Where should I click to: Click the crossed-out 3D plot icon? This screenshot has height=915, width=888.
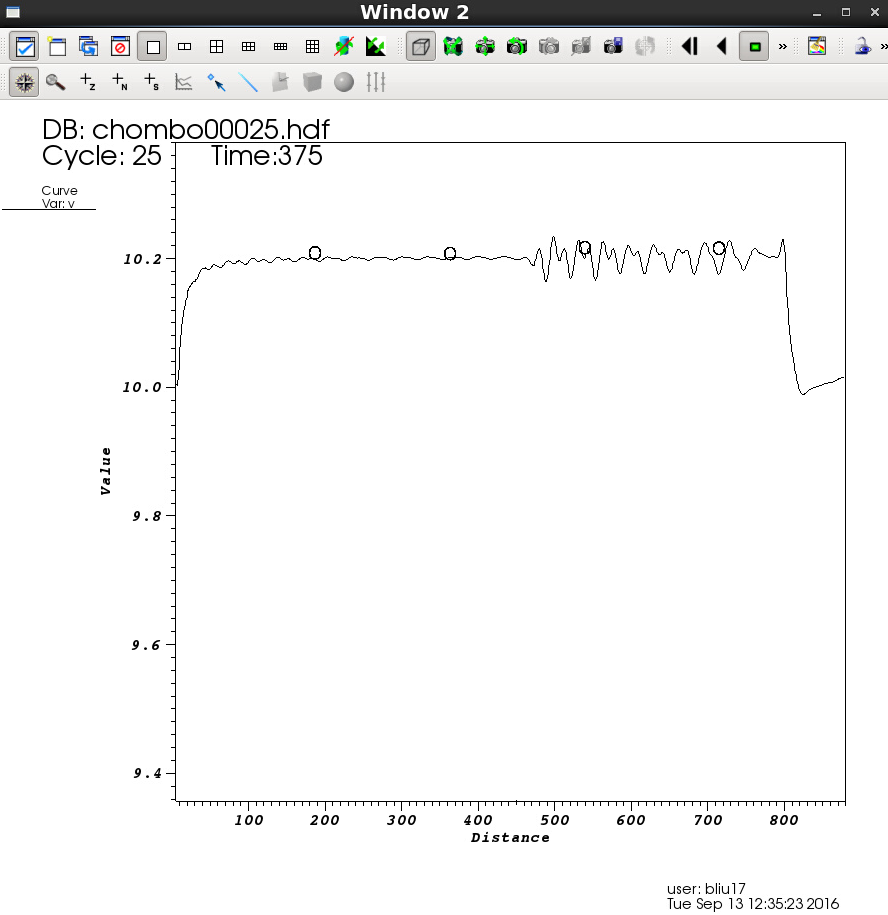pyautogui.click(x=344, y=47)
